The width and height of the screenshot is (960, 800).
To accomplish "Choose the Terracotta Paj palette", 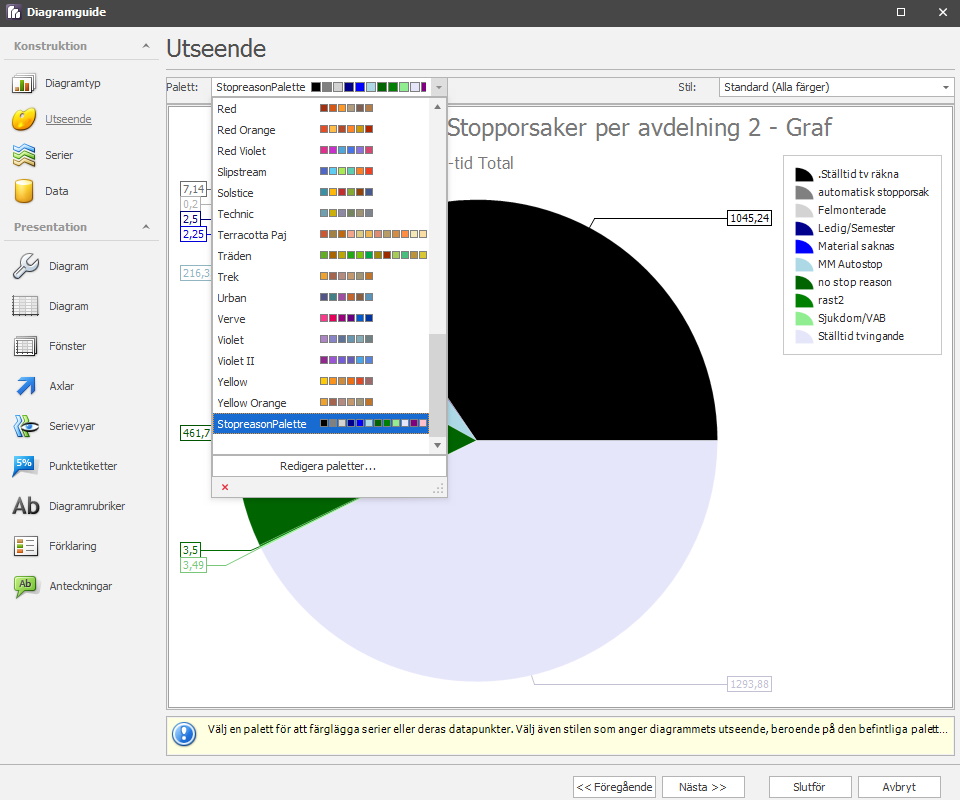I will (x=321, y=235).
